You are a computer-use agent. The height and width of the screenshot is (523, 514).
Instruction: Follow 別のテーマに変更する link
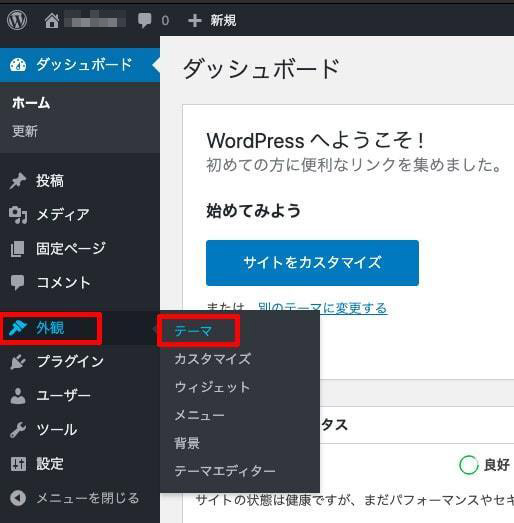tap(323, 308)
